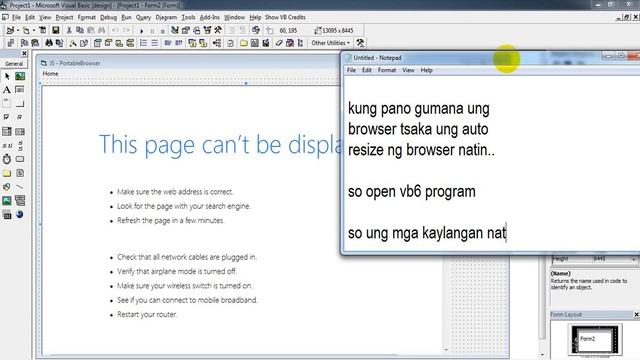Screen dimensions: 640x360
Task: Close the Form Layout panel
Action: pyautogui.click(x=636, y=314)
